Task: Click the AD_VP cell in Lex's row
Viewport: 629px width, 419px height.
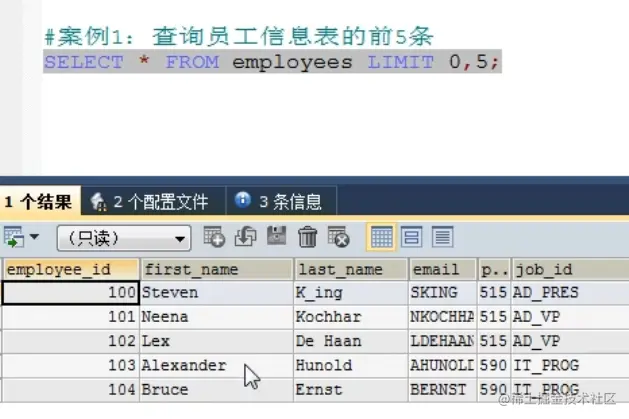Action: coord(570,341)
